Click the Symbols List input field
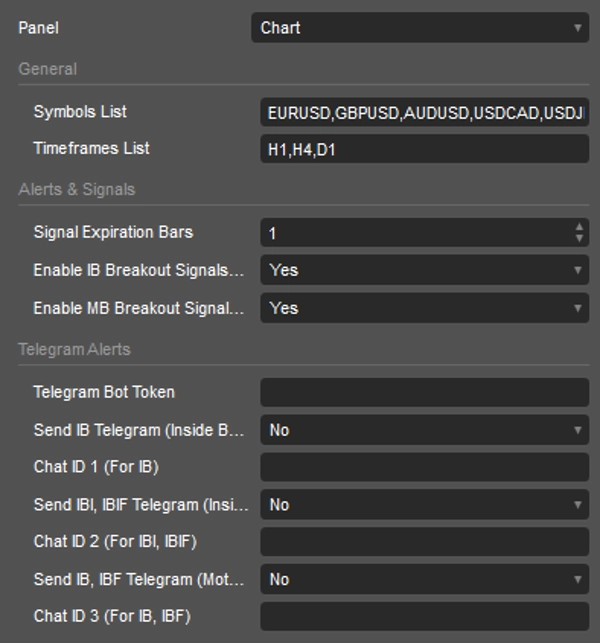Screen dimensions: 600x643 424,113
